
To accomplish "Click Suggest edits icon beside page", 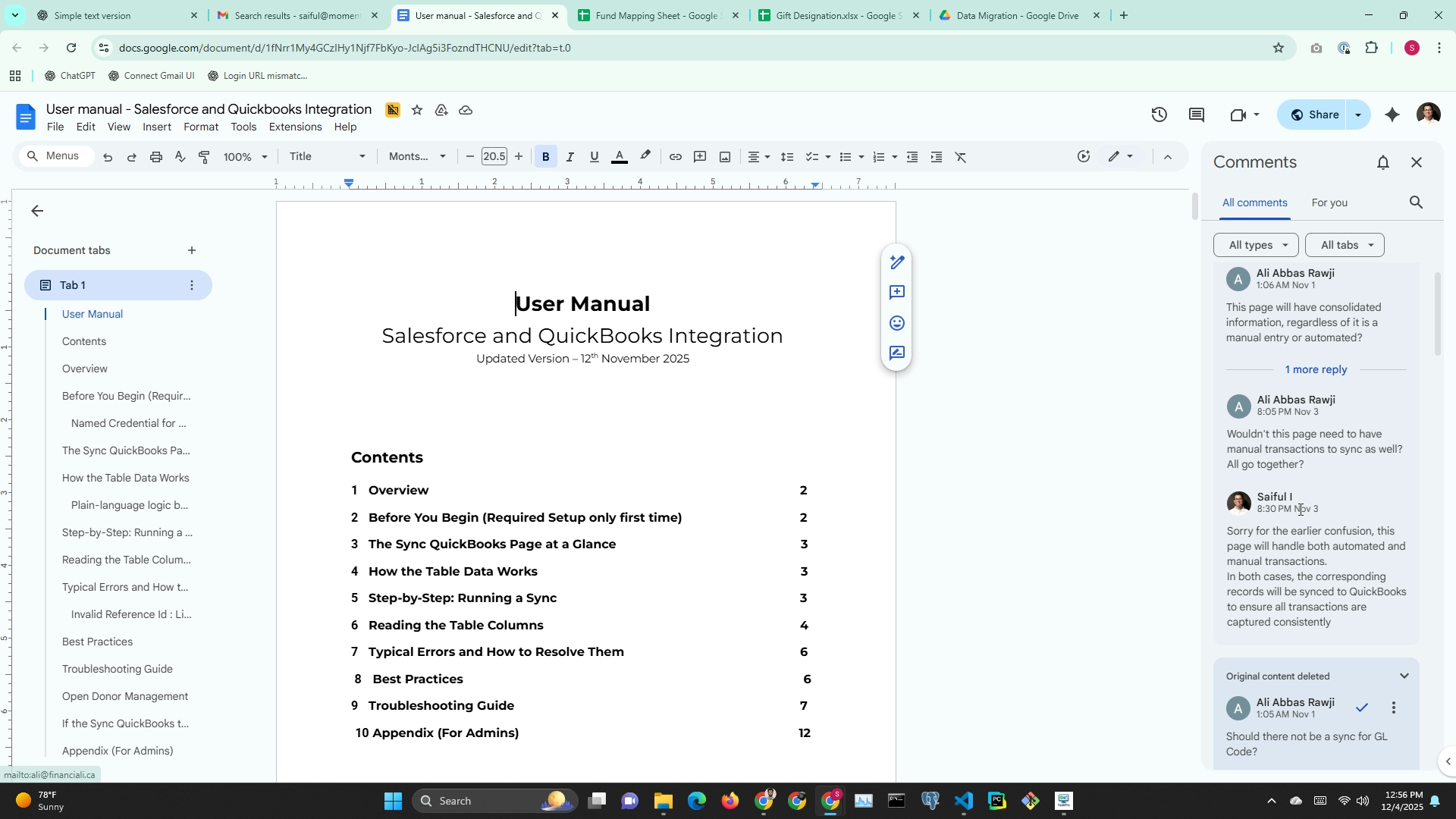I will pyautogui.click(x=897, y=353).
